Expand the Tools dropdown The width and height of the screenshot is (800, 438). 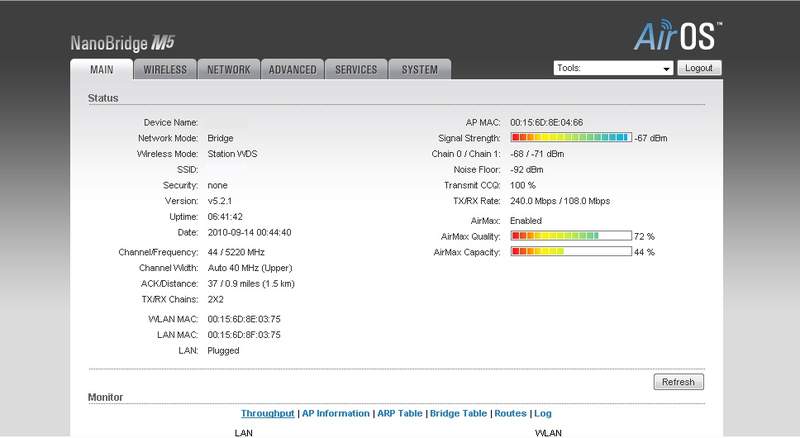(x=613, y=68)
